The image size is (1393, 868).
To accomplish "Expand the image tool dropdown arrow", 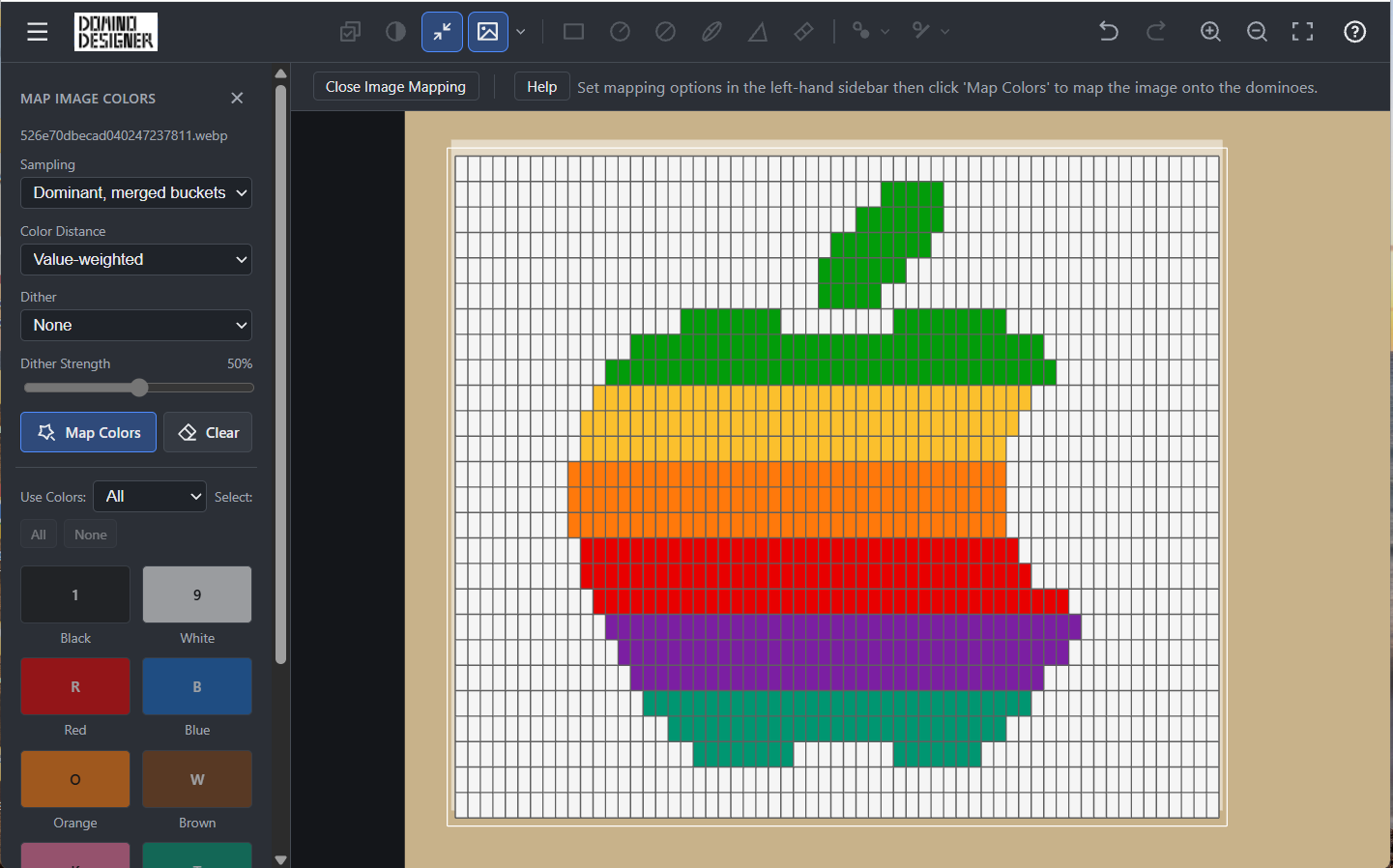I will 521,32.
